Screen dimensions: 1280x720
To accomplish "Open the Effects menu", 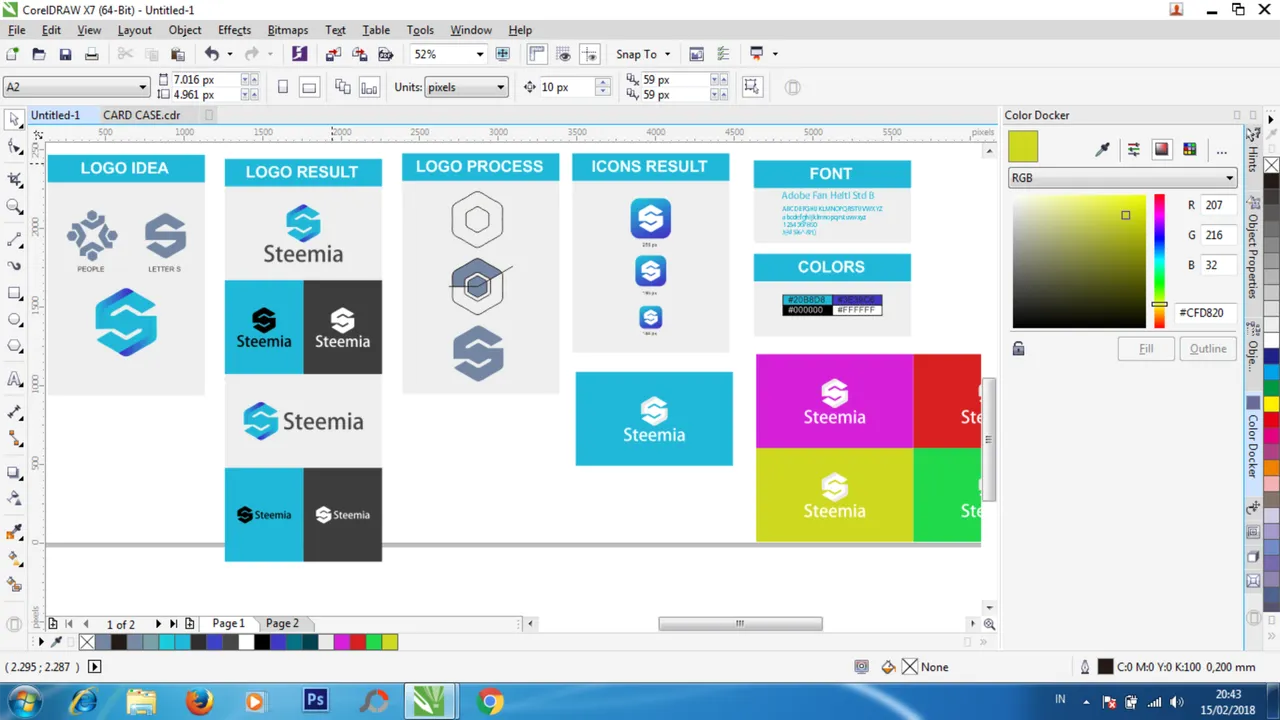I will click(234, 30).
